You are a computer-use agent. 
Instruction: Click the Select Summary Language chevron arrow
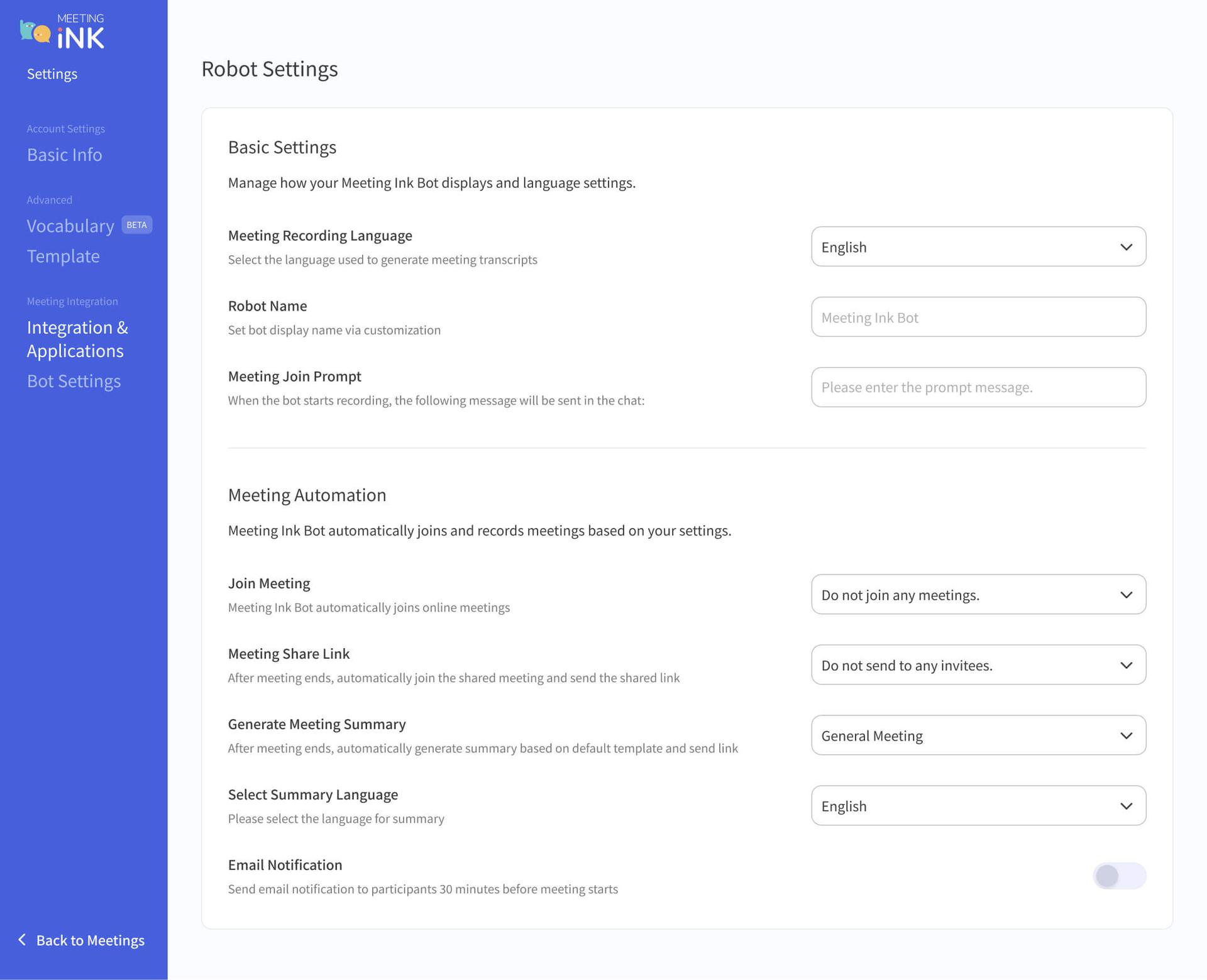tap(1126, 806)
